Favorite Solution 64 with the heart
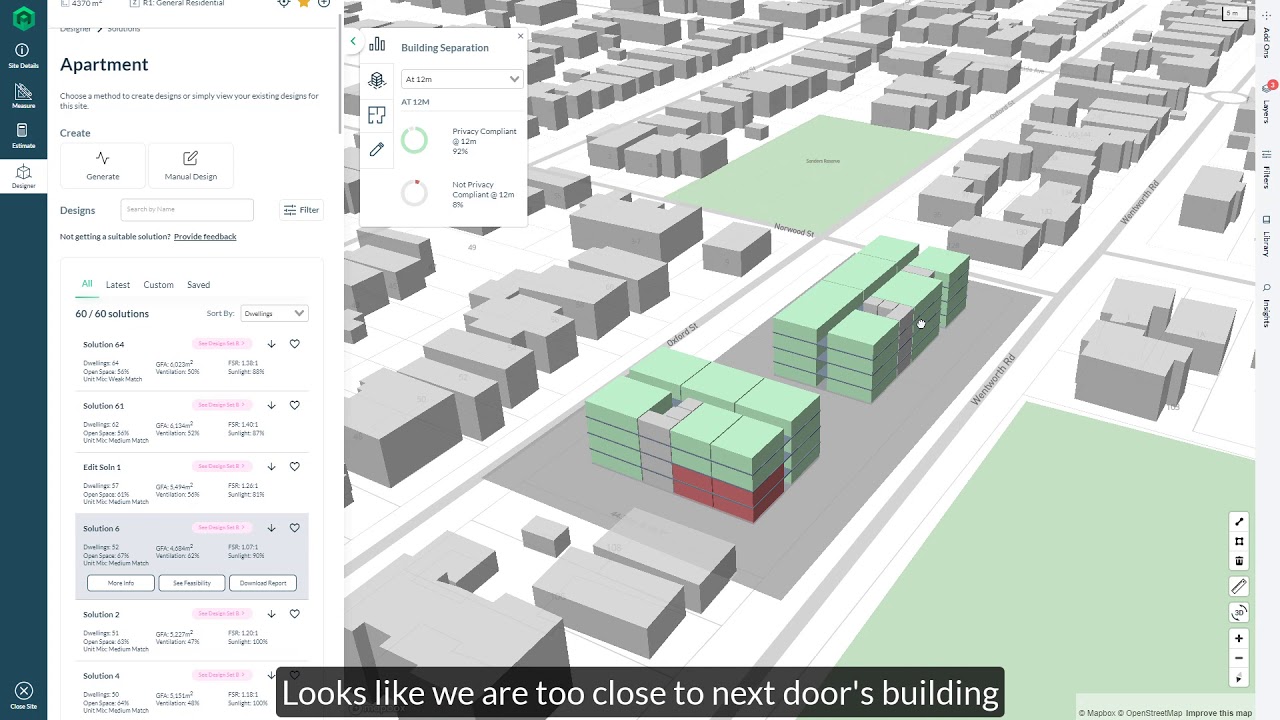1280x720 pixels. tap(295, 344)
